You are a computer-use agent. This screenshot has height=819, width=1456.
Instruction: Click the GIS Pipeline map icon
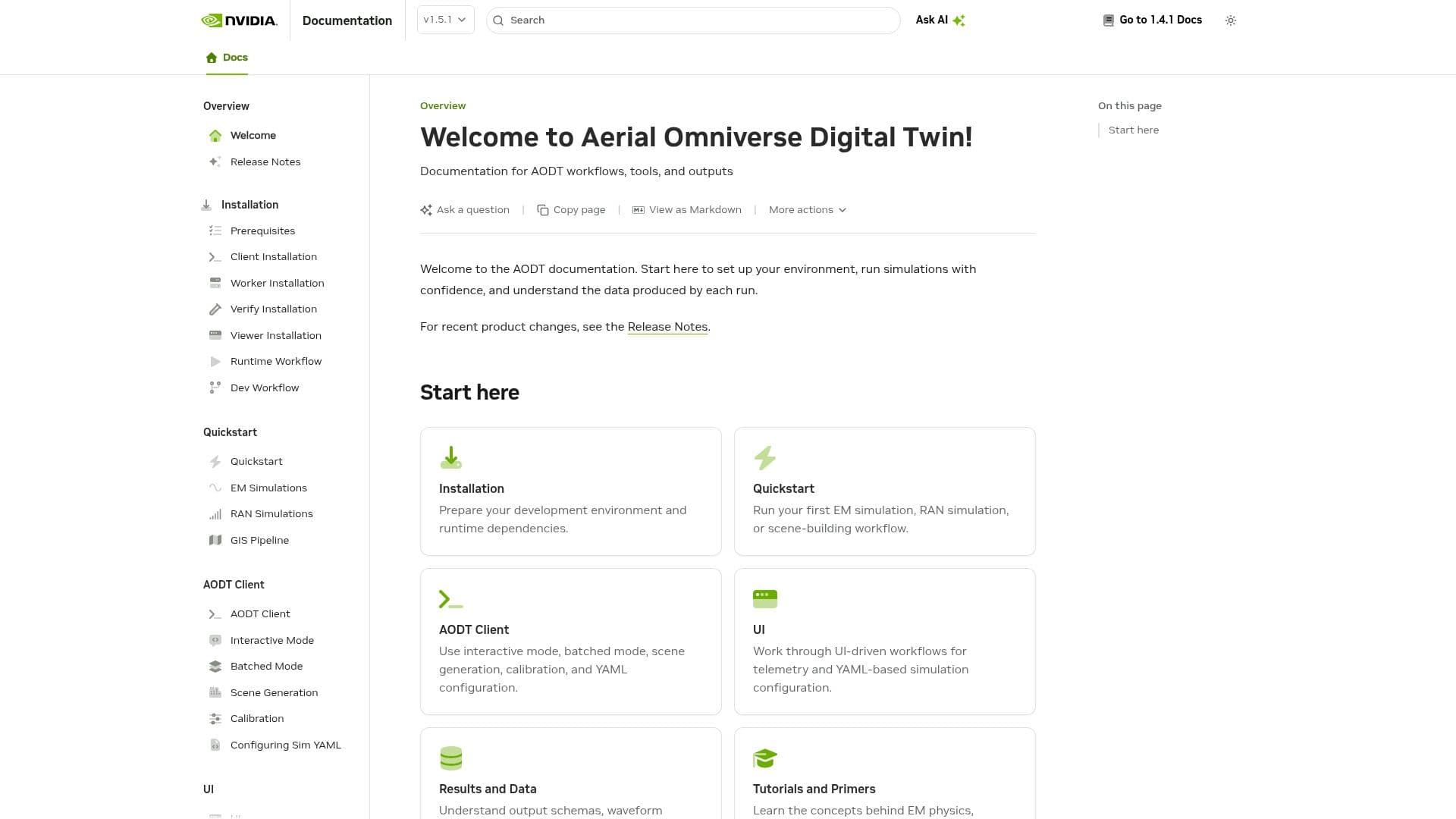coord(215,540)
